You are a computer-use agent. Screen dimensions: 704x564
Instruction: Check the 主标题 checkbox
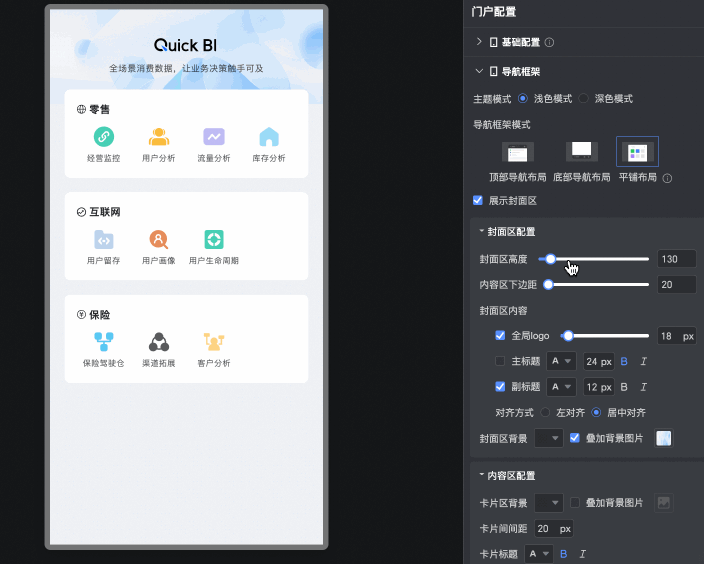click(x=500, y=361)
